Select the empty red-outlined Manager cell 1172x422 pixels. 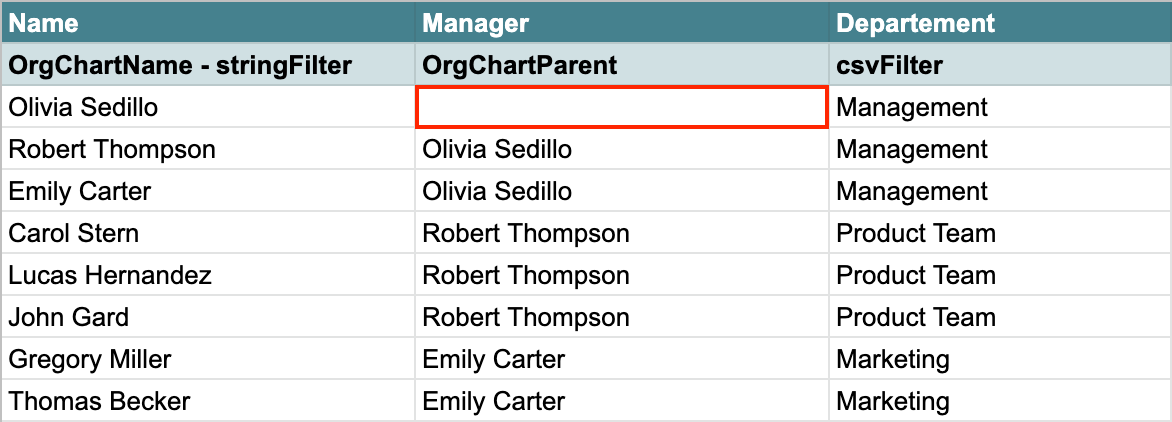tap(621, 107)
